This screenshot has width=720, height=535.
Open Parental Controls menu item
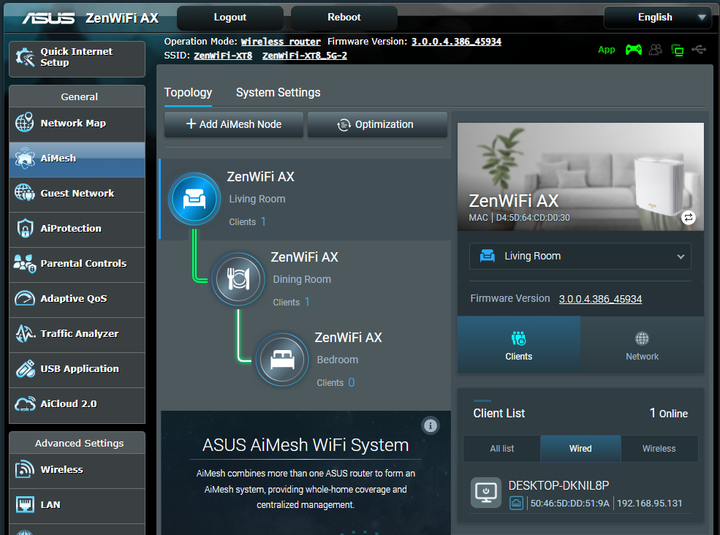pos(77,264)
